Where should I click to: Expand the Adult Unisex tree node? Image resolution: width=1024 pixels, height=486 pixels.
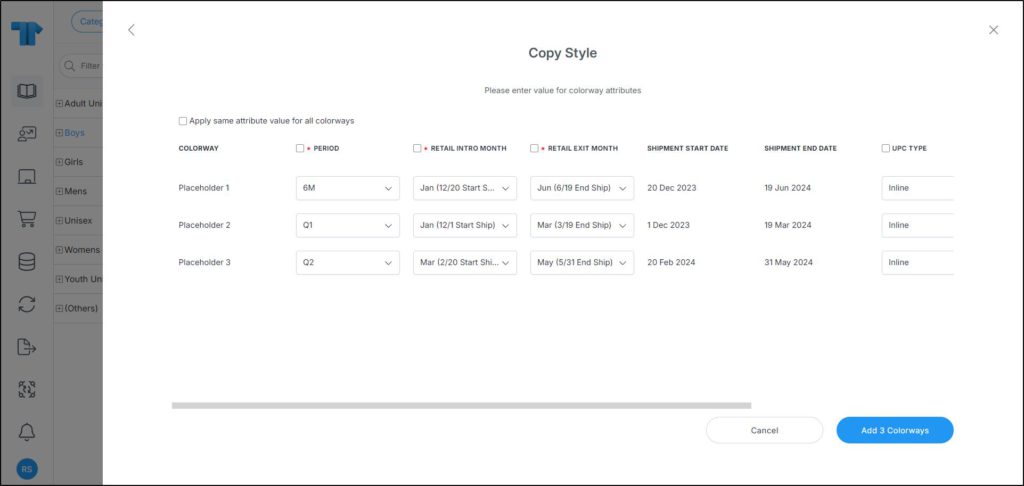click(59, 103)
